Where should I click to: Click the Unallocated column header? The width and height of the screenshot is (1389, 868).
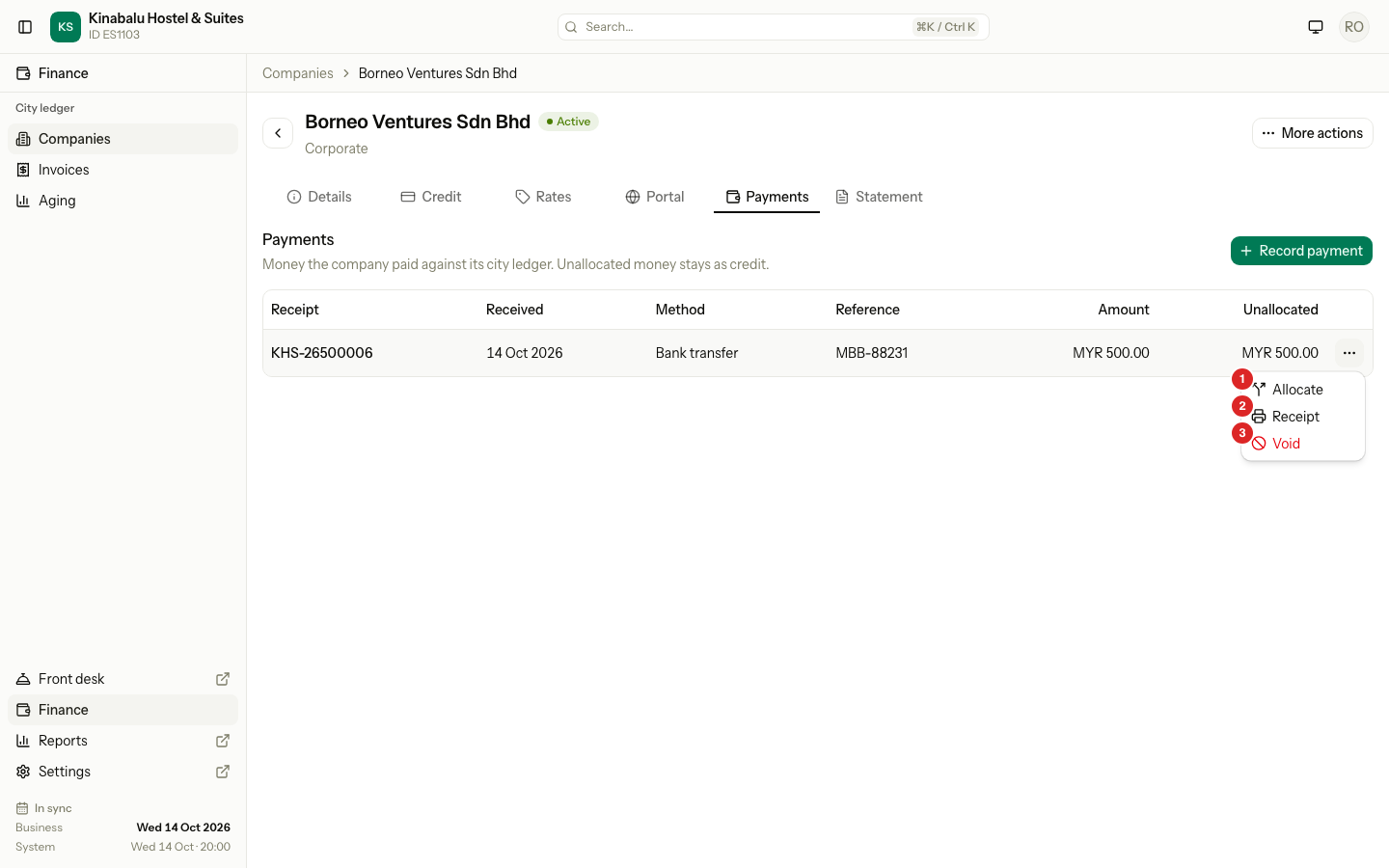(x=1281, y=310)
